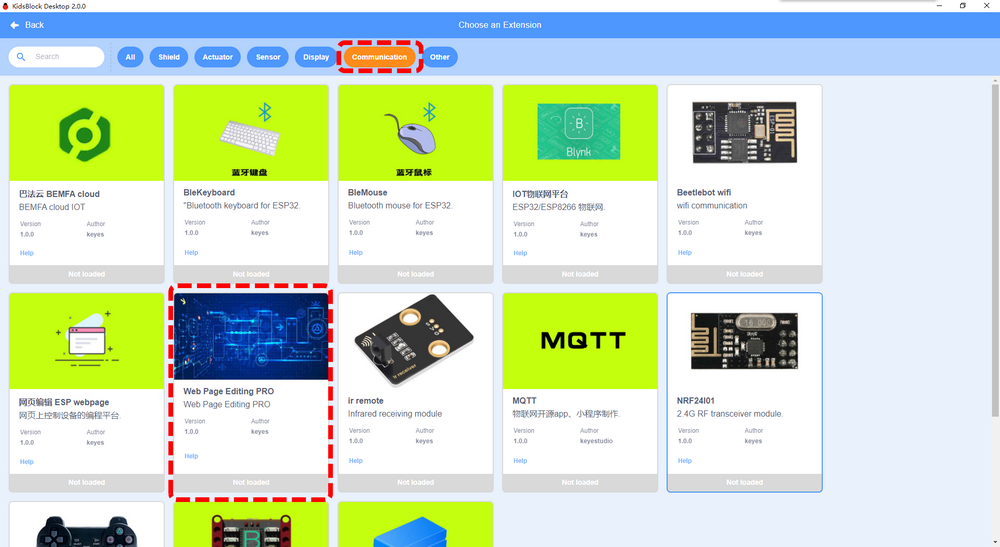Load Web Page Editing PRO extension
Viewport: 1000px width, 547px height.
tap(251, 483)
